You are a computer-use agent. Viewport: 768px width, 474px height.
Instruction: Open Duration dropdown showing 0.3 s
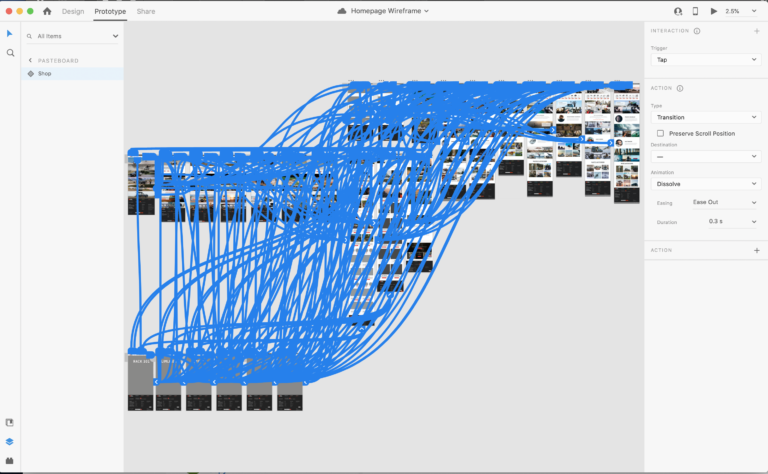click(x=733, y=221)
